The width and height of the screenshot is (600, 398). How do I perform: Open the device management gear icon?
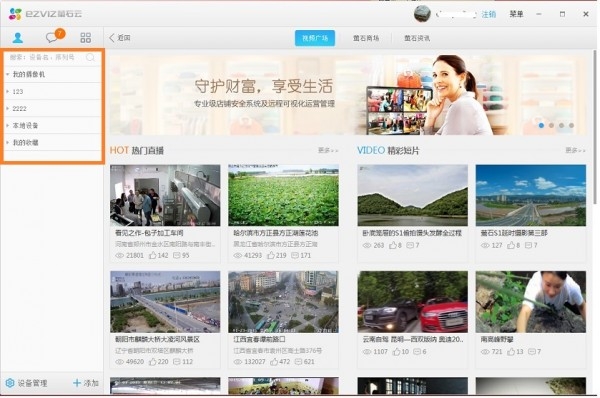[10, 383]
